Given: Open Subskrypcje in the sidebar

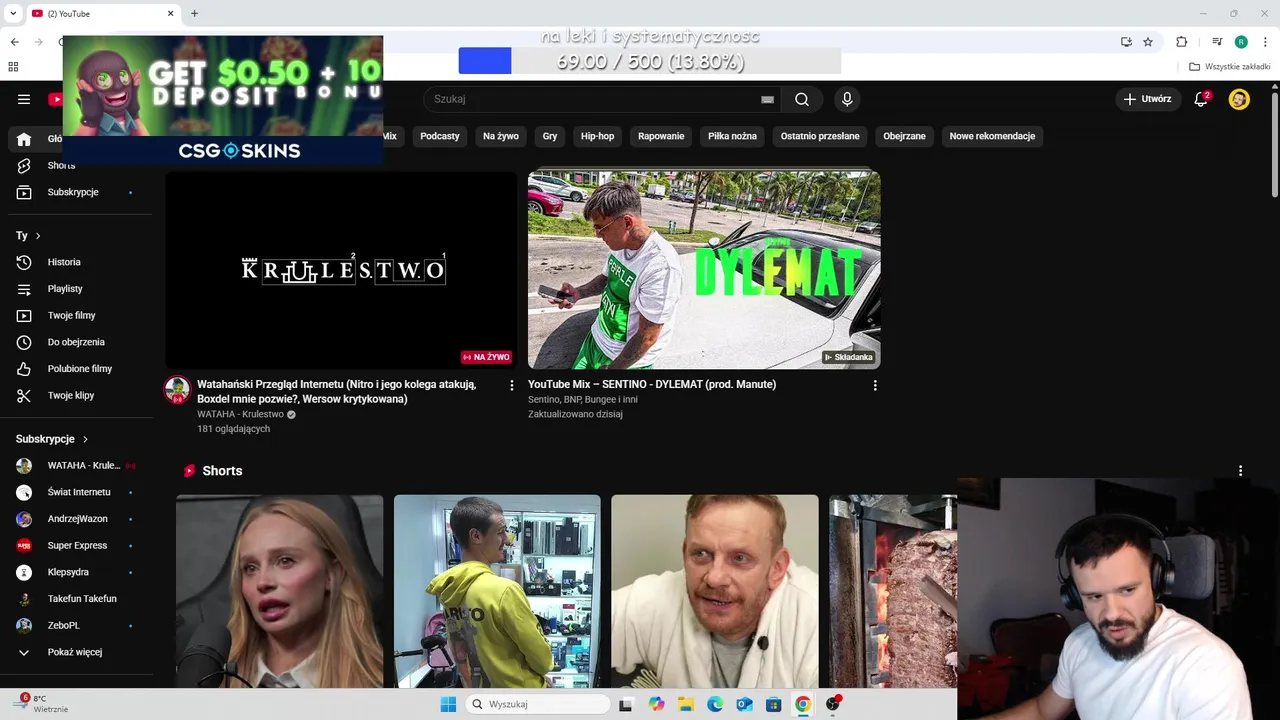Looking at the screenshot, I should 80,192.
